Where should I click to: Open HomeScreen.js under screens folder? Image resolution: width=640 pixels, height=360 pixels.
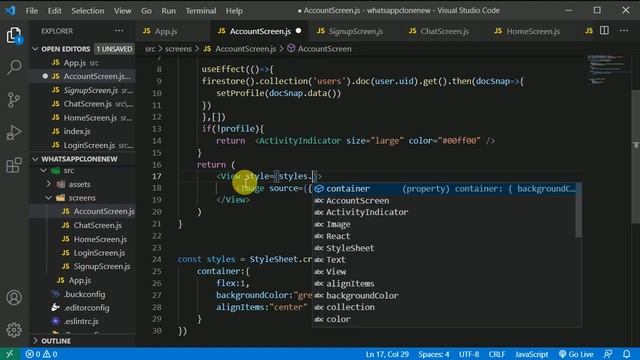[82, 239]
